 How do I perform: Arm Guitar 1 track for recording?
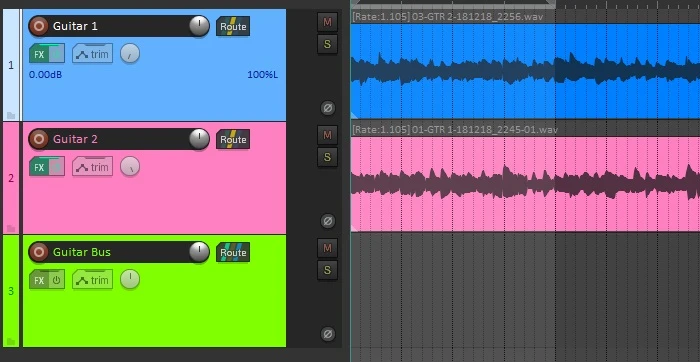click(x=39, y=26)
